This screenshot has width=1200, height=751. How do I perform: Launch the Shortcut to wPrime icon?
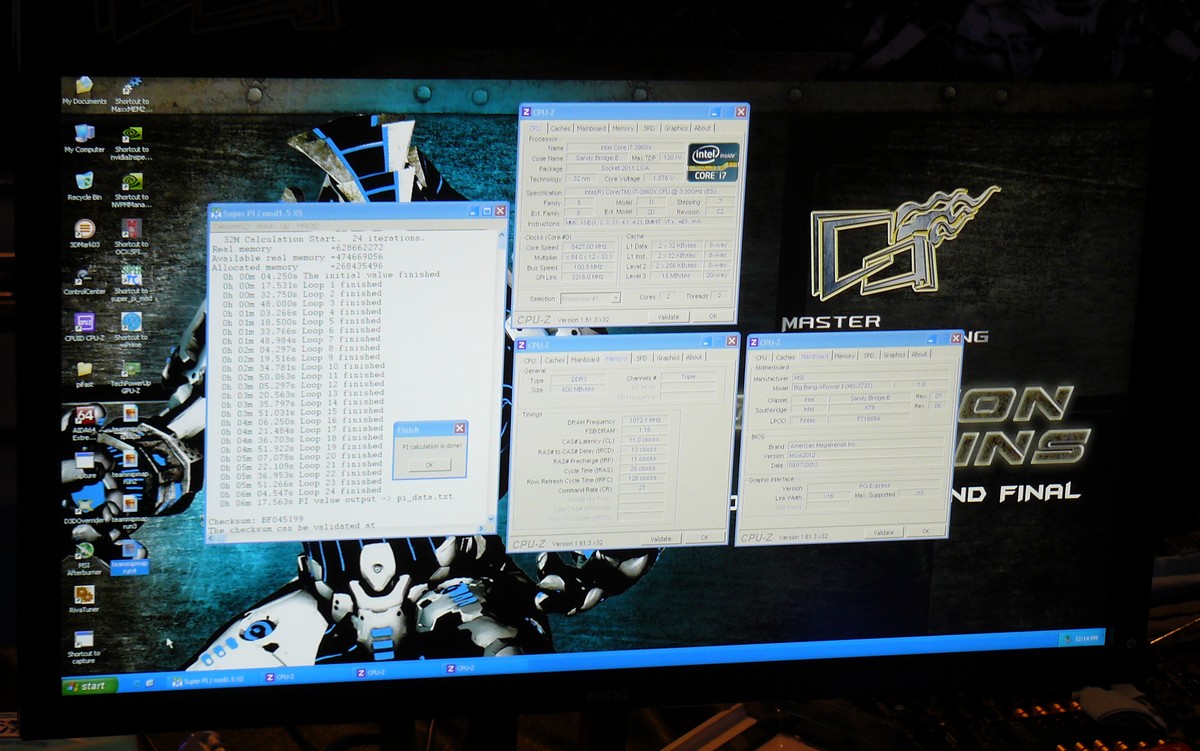pyautogui.click(x=131, y=331)
